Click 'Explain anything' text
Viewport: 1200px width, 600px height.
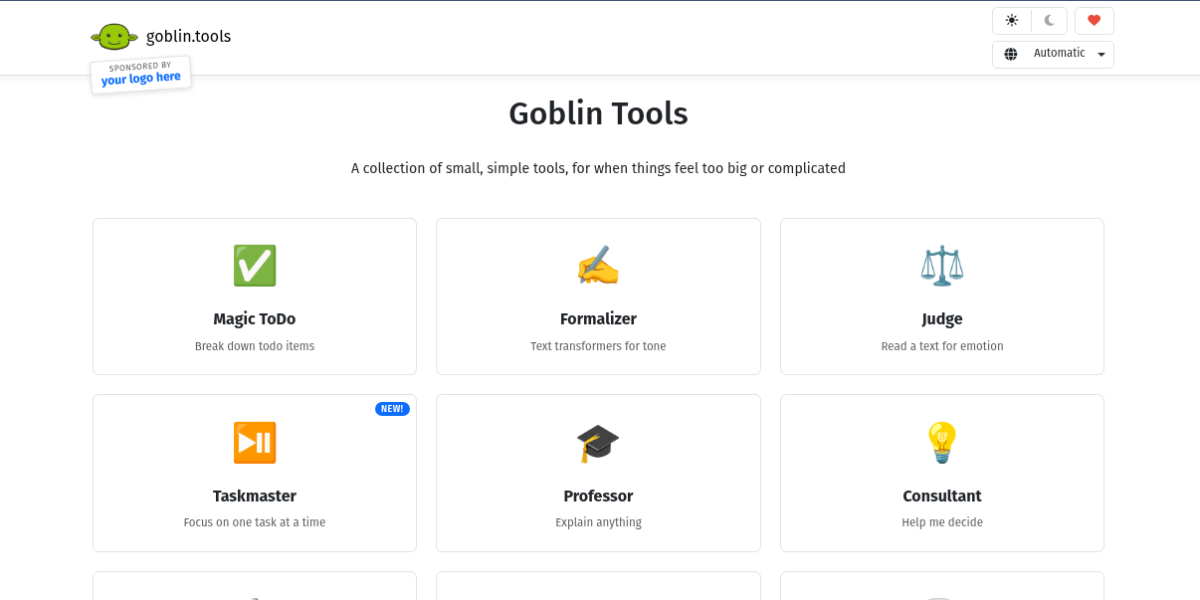click(x=598, y=522)
